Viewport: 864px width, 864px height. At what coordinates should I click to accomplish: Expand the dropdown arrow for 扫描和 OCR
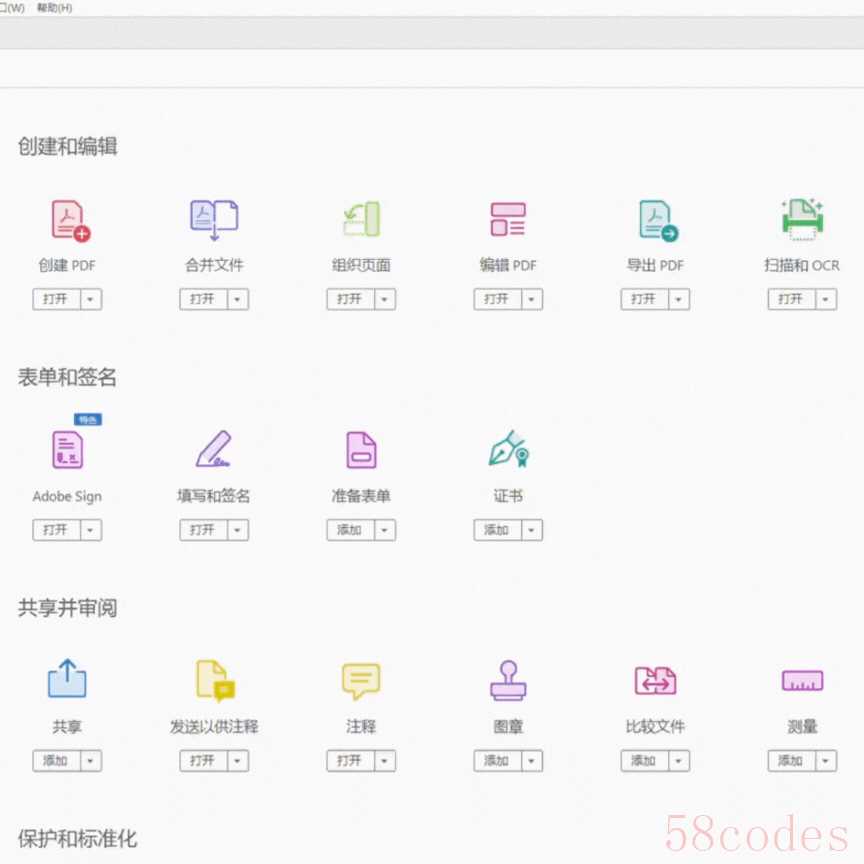(x=827, y=299)
